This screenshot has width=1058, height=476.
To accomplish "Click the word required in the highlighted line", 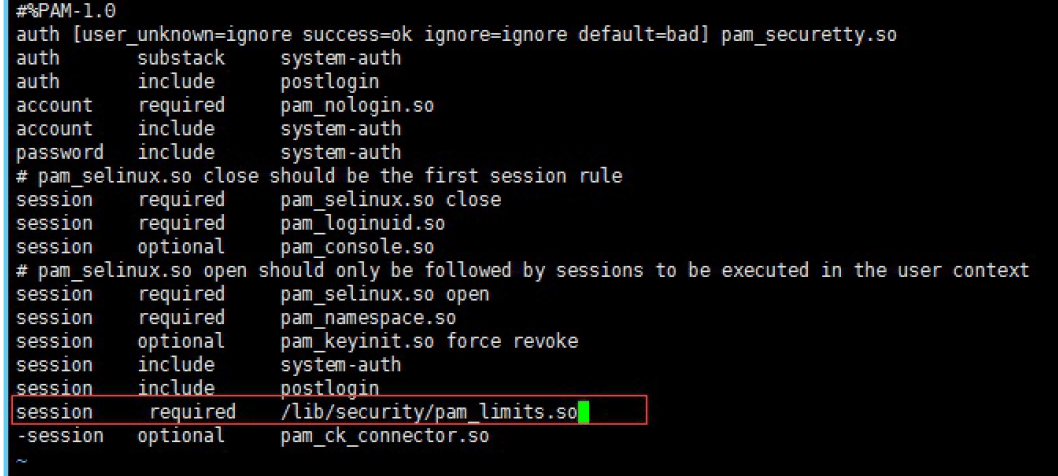I will [x=192, y=412].
